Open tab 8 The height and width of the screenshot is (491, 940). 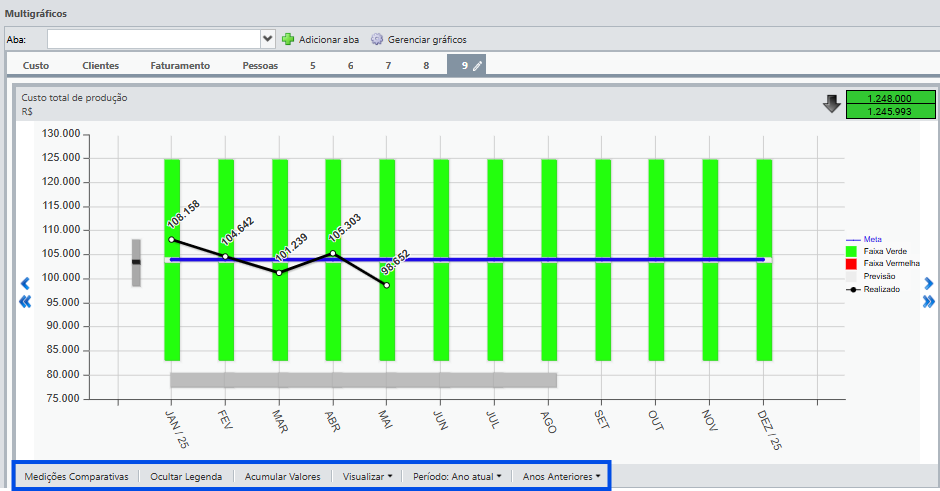426,65
